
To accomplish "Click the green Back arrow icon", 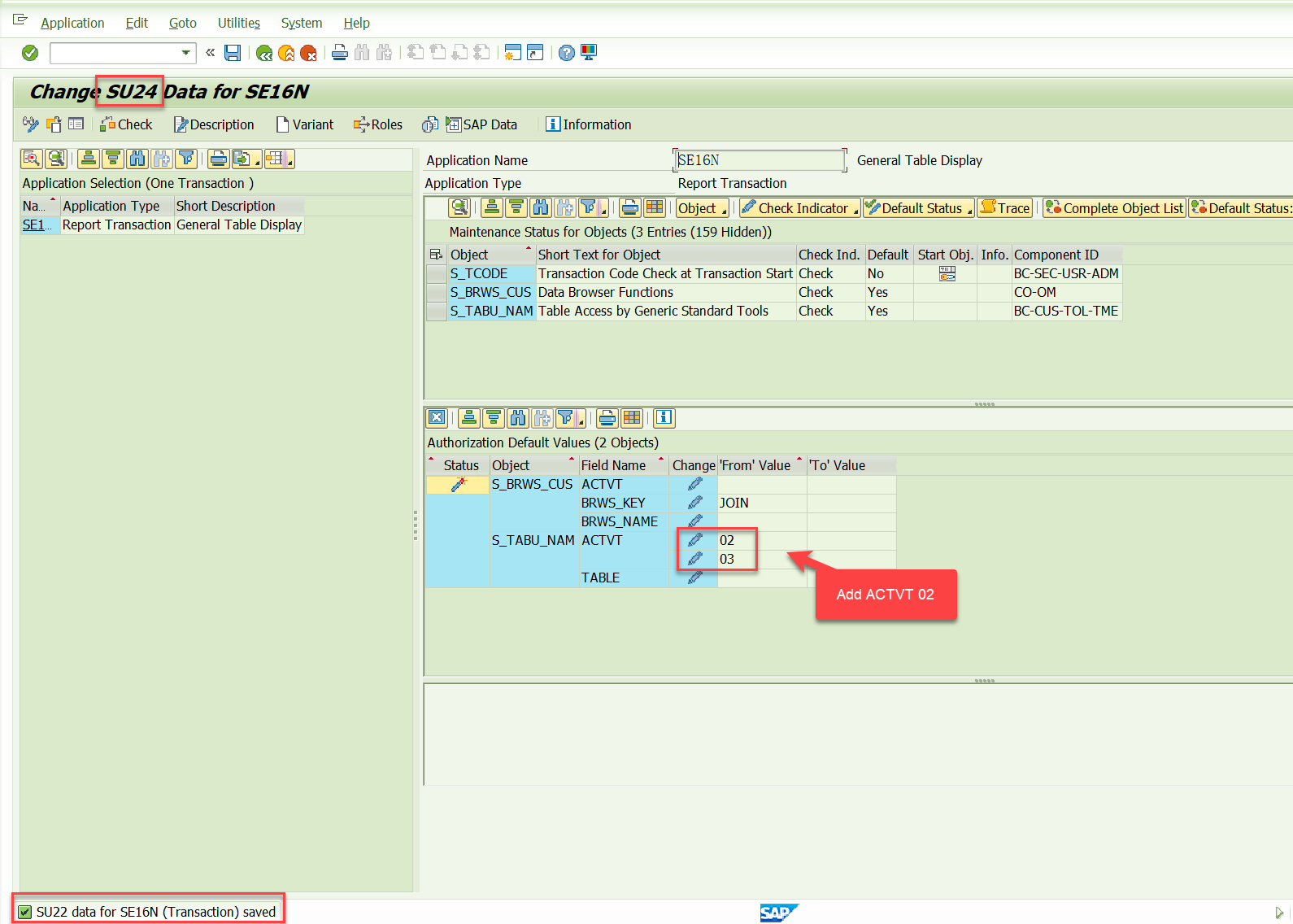I will pyautogui.click(x=264, y=53).
